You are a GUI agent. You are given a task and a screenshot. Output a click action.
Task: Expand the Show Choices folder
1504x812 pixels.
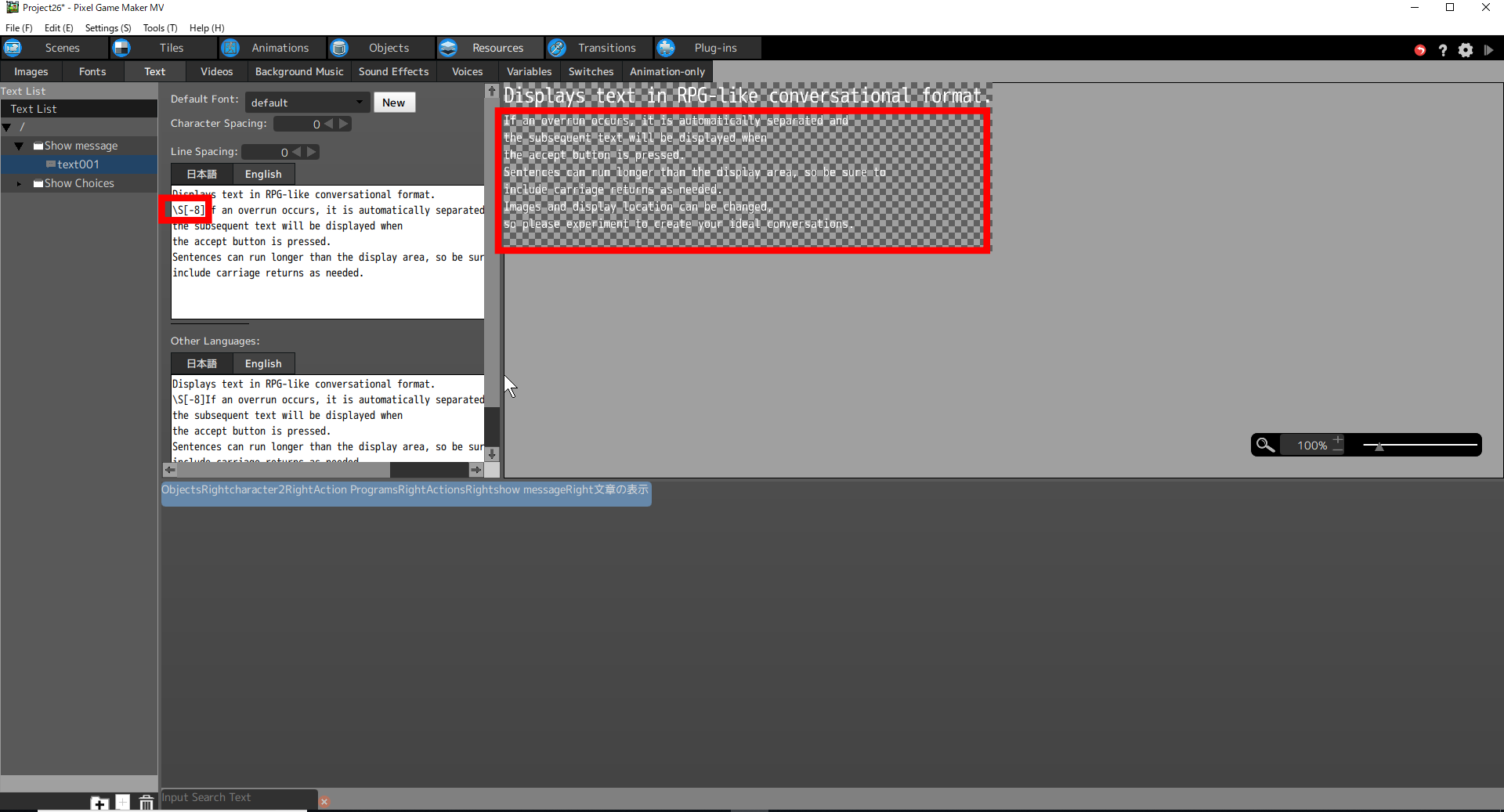pos(19,184)
